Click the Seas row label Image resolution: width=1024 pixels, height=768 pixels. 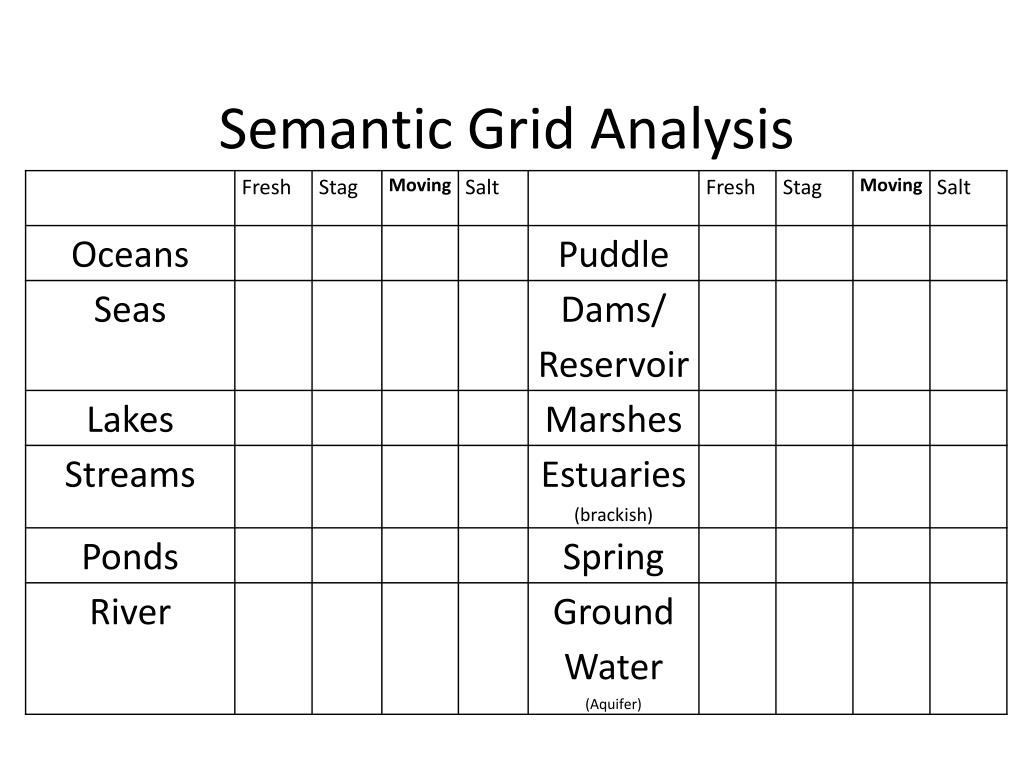pos(130,310)
